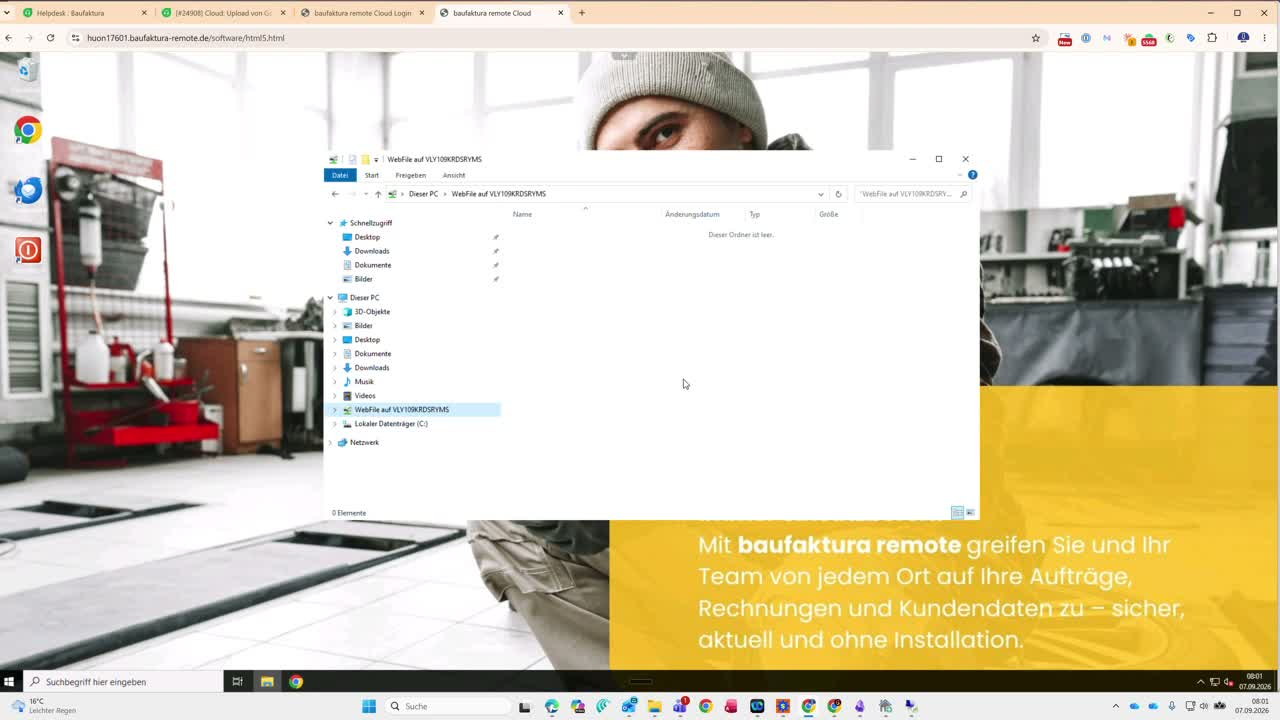The width and height of the screenshot is (1280, 720).
Task: Click 'Dieser PC' in the address breadcrumb
Action: click(423, 194)
